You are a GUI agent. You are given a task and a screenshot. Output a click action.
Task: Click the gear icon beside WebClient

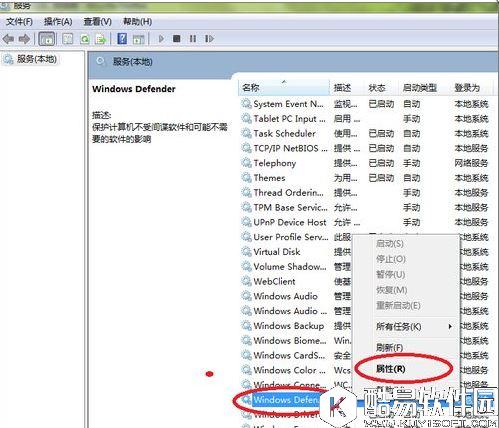coord(246,281)
